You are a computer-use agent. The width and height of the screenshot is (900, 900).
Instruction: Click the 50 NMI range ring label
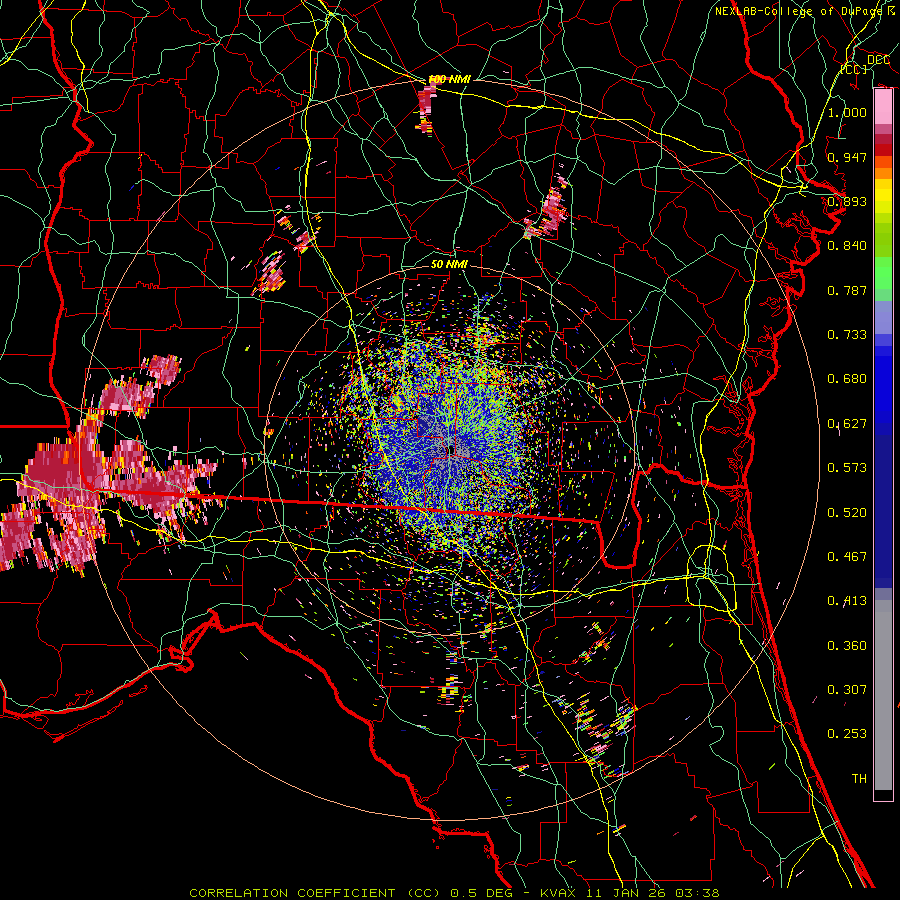449,264
